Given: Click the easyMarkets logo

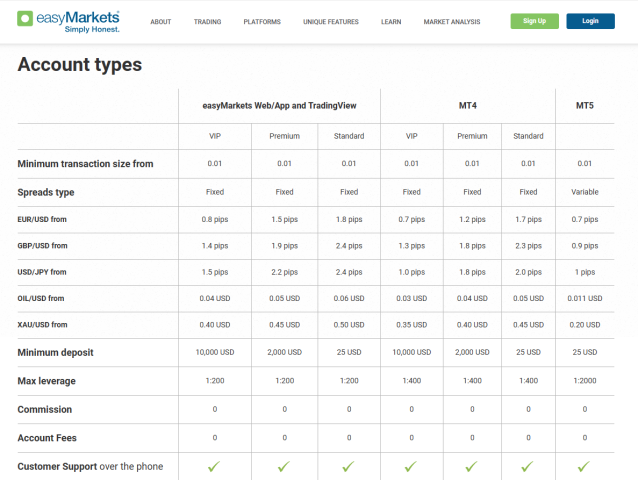Looking at the screenshot, I should 68,22.
